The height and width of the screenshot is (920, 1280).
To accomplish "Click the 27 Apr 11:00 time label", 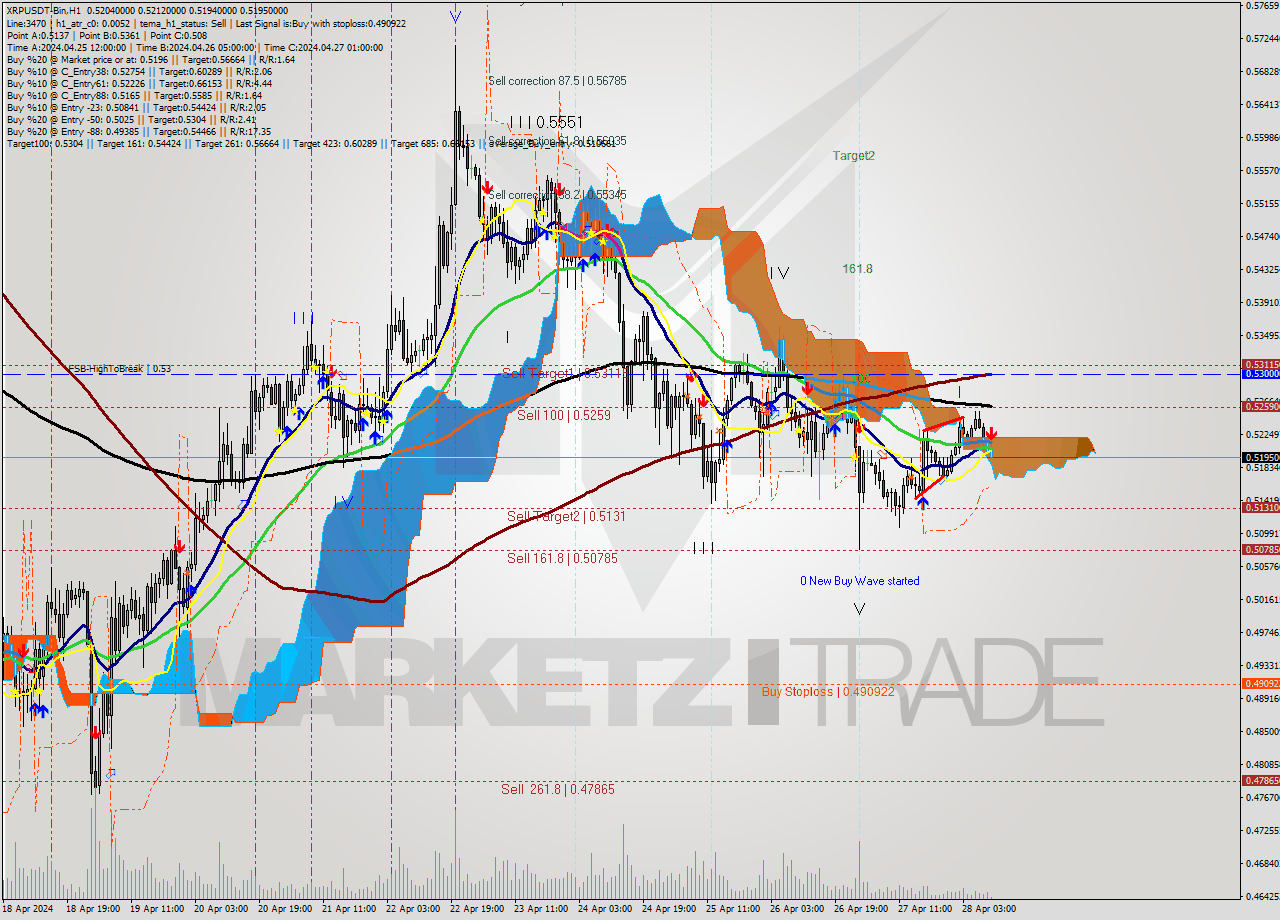I will pyautogui.click(x=925, y=909).
